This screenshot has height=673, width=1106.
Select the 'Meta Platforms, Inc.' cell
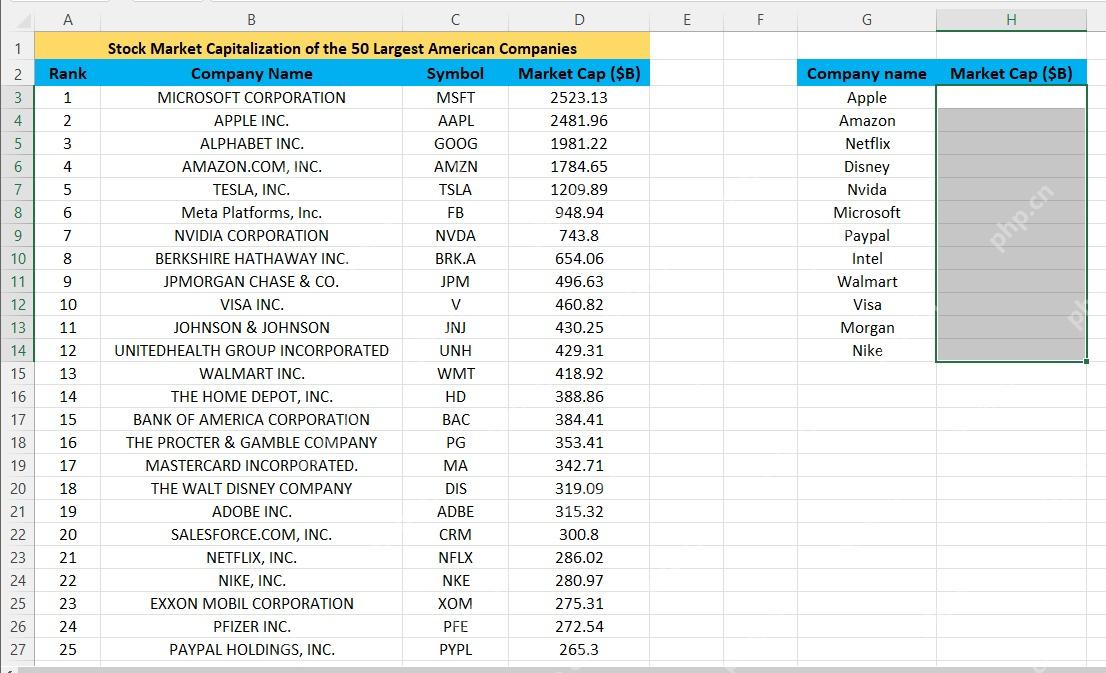(x=251, y=213)
